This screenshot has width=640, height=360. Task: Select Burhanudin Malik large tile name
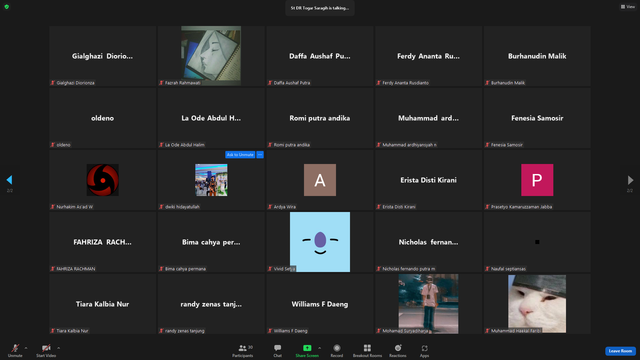tap(537, 56)
